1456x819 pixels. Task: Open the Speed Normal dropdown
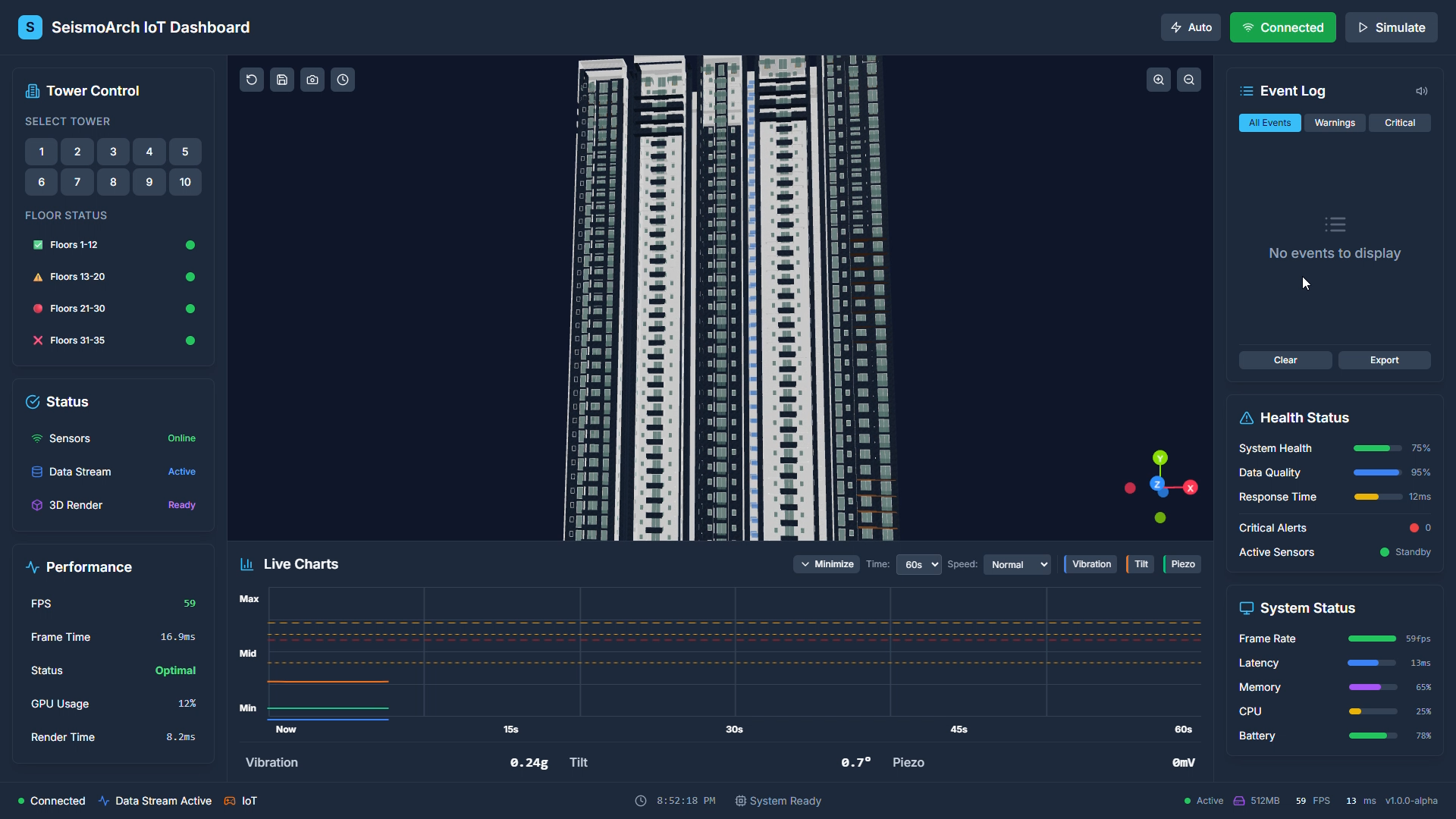tap(1017, 565)
